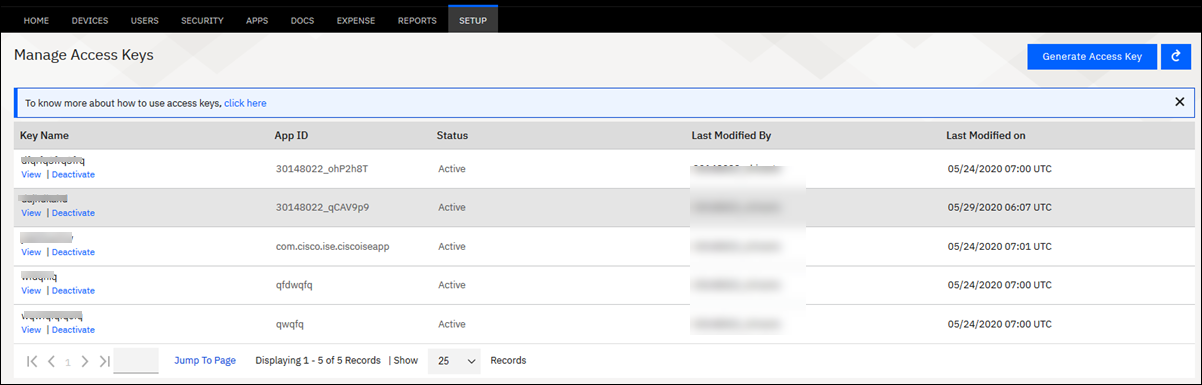Screen dimensions: 1202x385
Task: Click date 05/29/2020 06:07 UTC
Action: [999, 207]
